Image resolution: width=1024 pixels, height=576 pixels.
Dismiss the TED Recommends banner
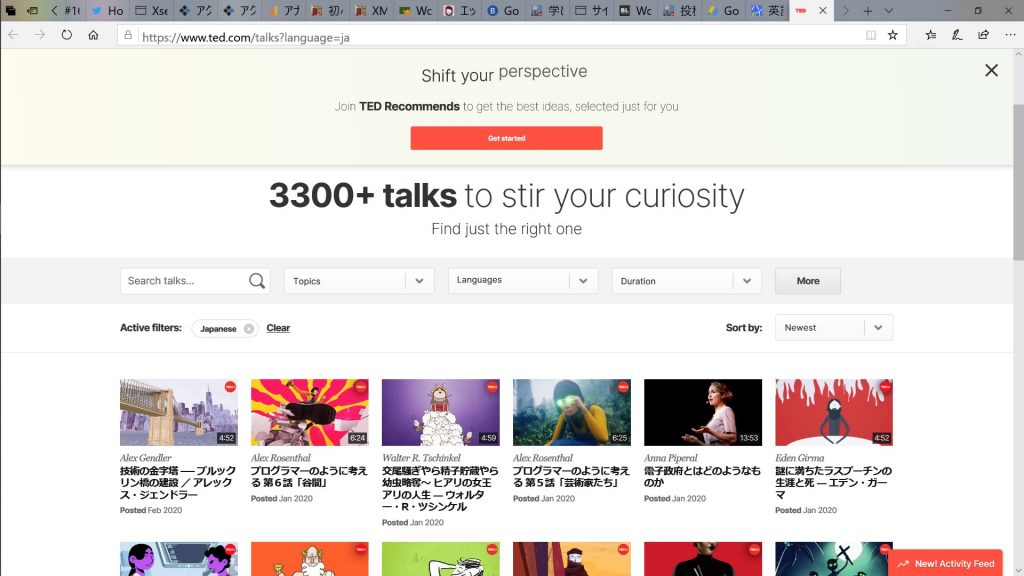tap(991, 71)
